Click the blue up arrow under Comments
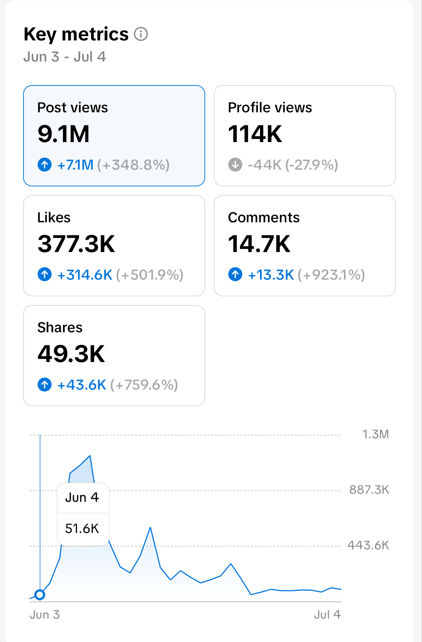Viewport: 422px width, 642px height. 235,274
